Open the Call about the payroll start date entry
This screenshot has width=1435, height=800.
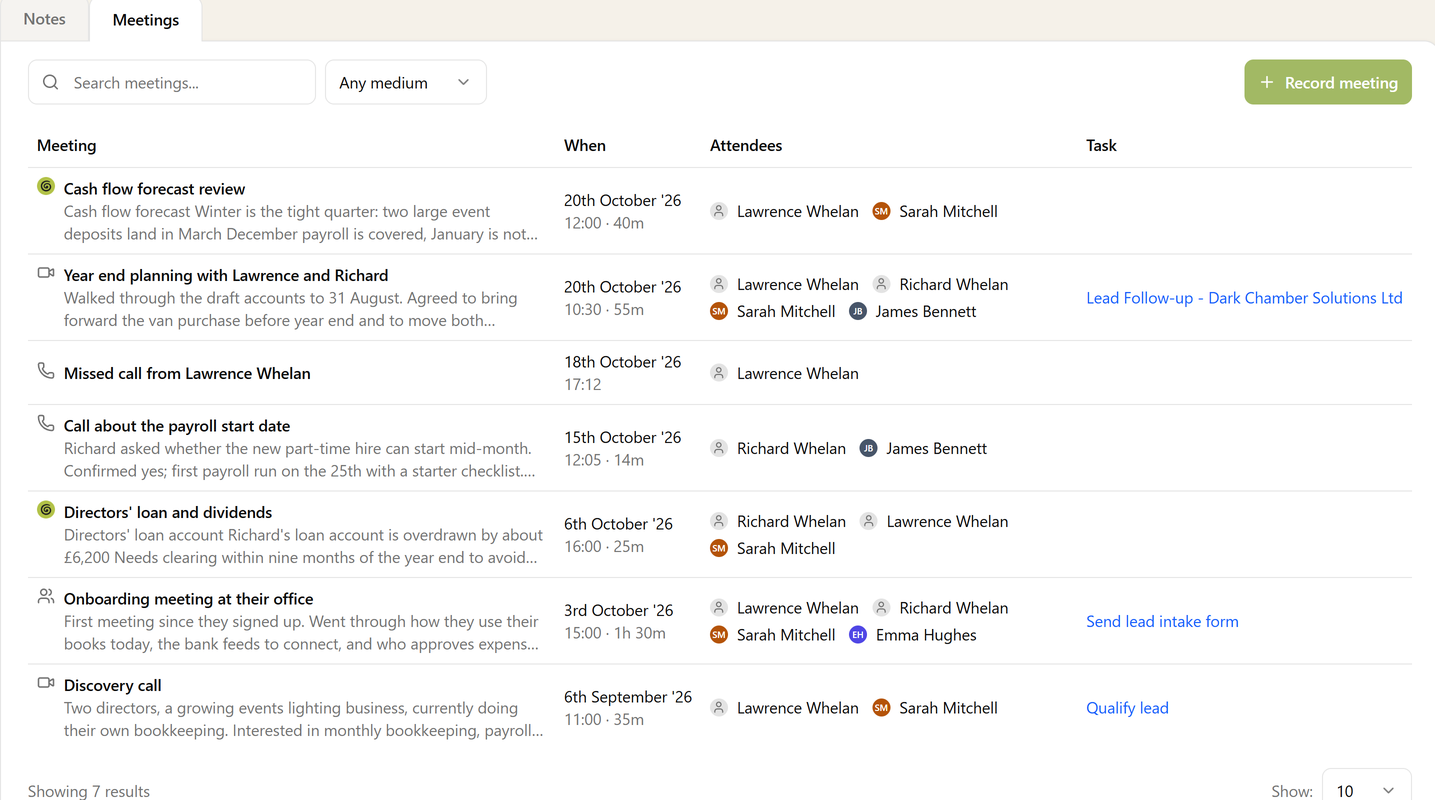[177, 426]
